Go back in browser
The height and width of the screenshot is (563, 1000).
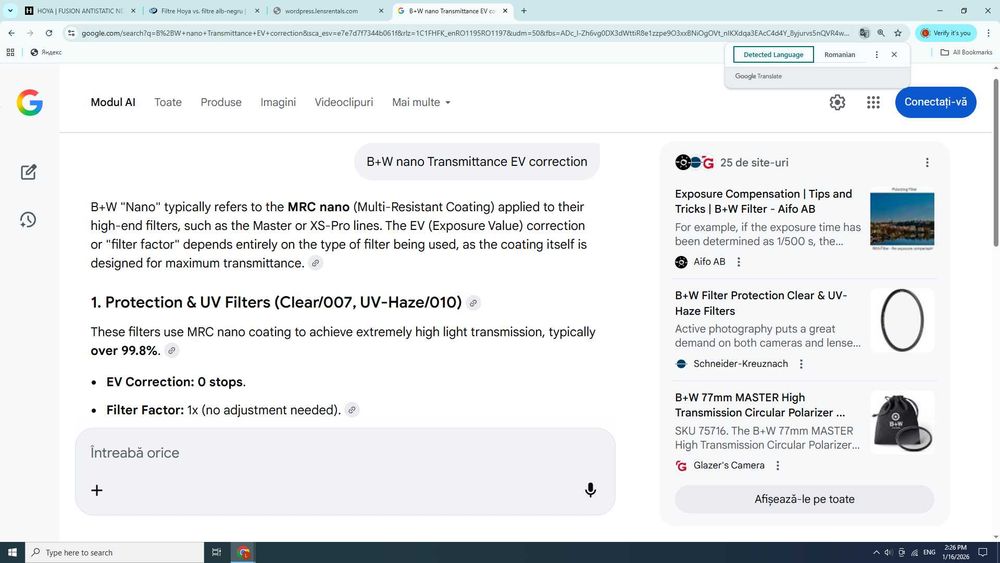coord(11,33)
